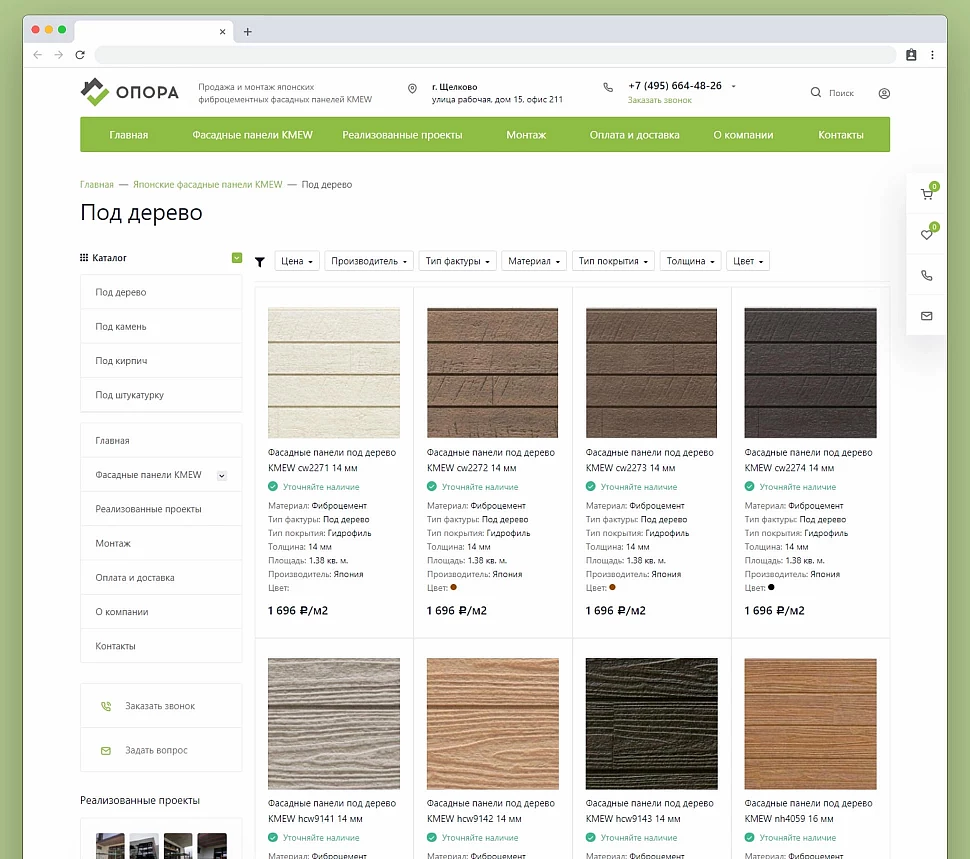Toggle the green Каталог collapse checkbox
The width and height of the screenshot is (970, 859).
(x=237, y=258)
